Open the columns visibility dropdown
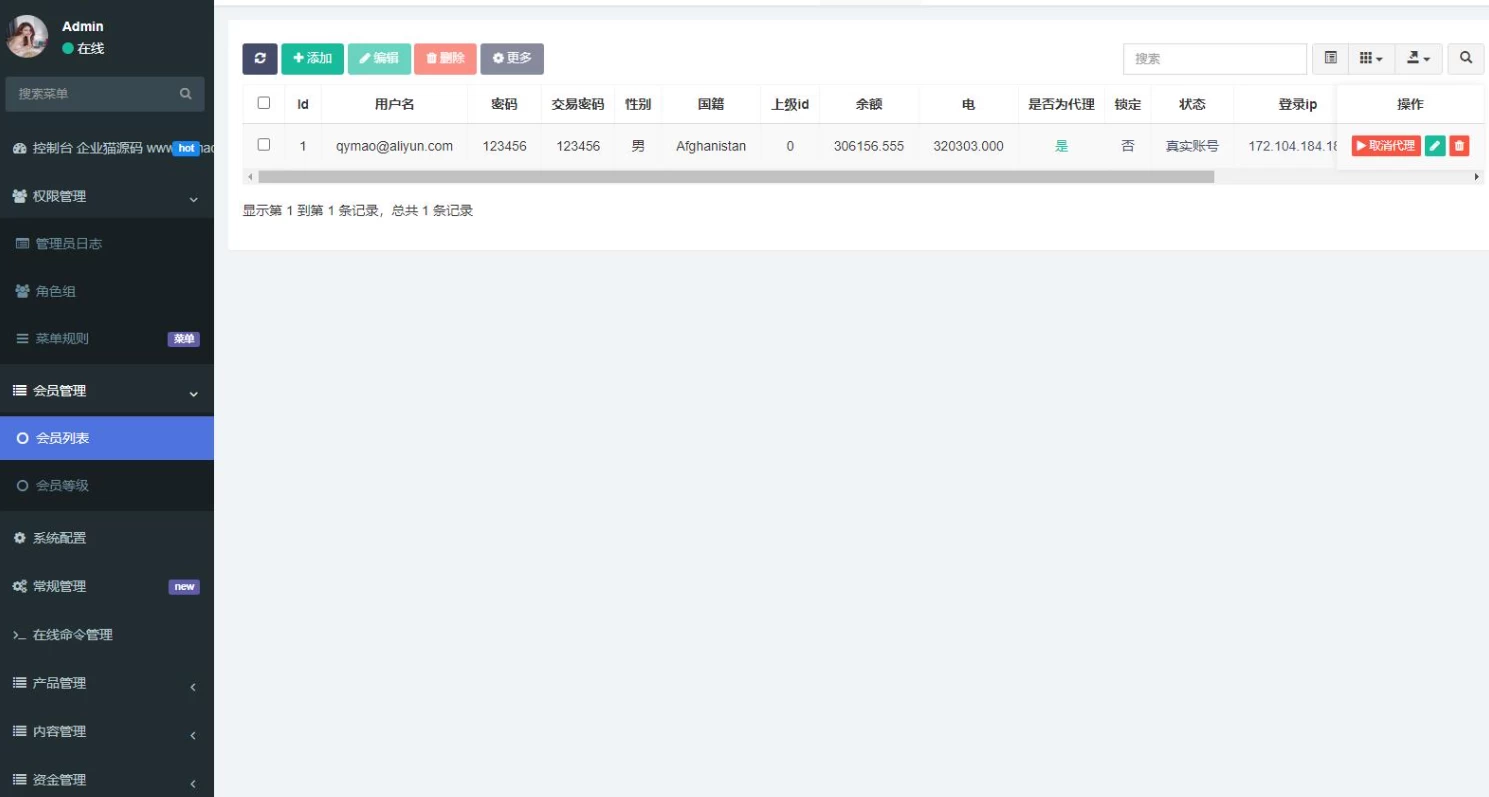Screen dimensions: 1489x797 (x=1370, y=59)
